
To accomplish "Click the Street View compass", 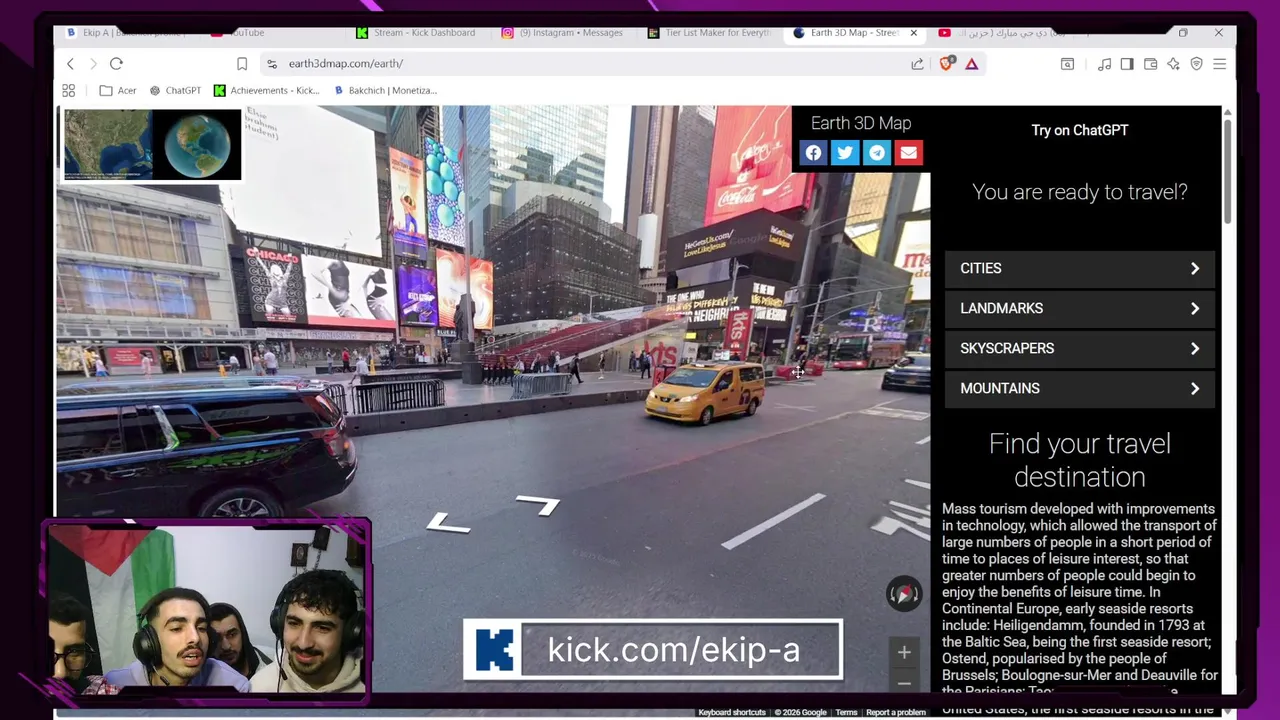I will point(903,594).
